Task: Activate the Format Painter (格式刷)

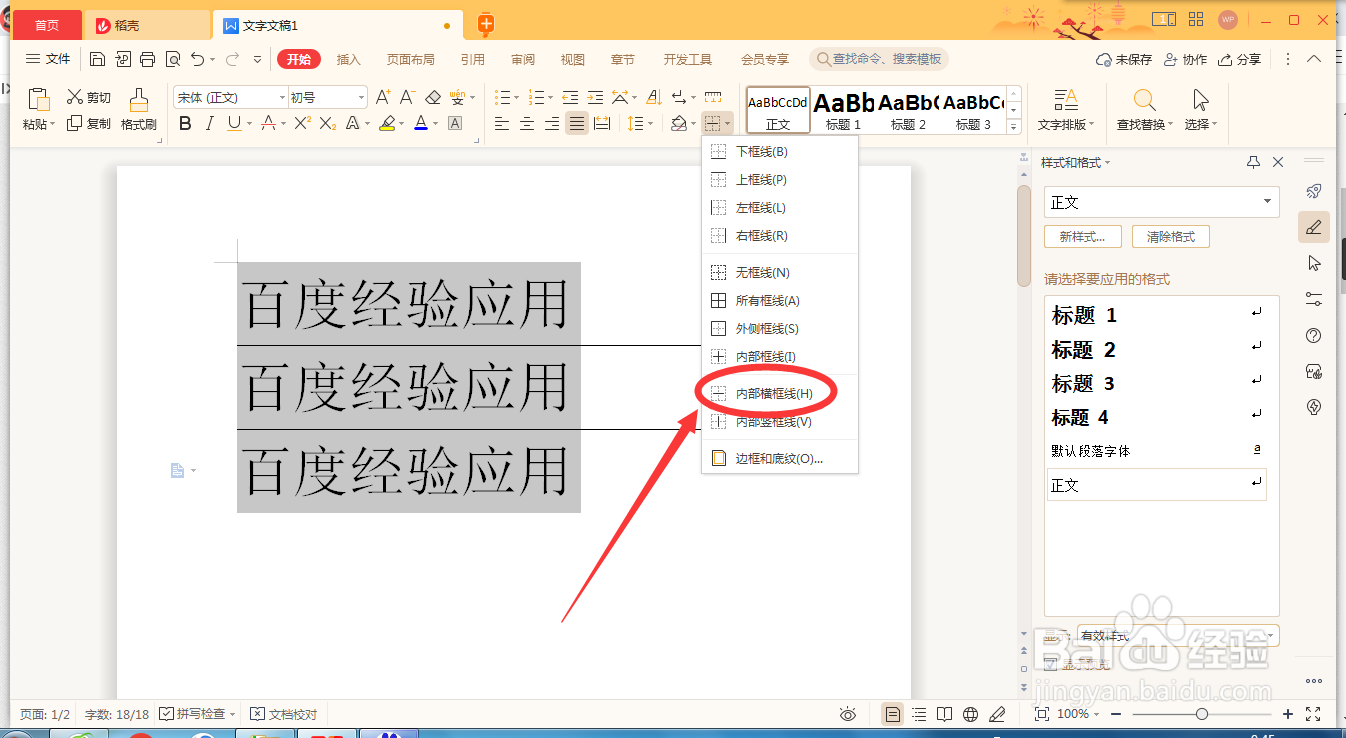Action: (139, 110)
